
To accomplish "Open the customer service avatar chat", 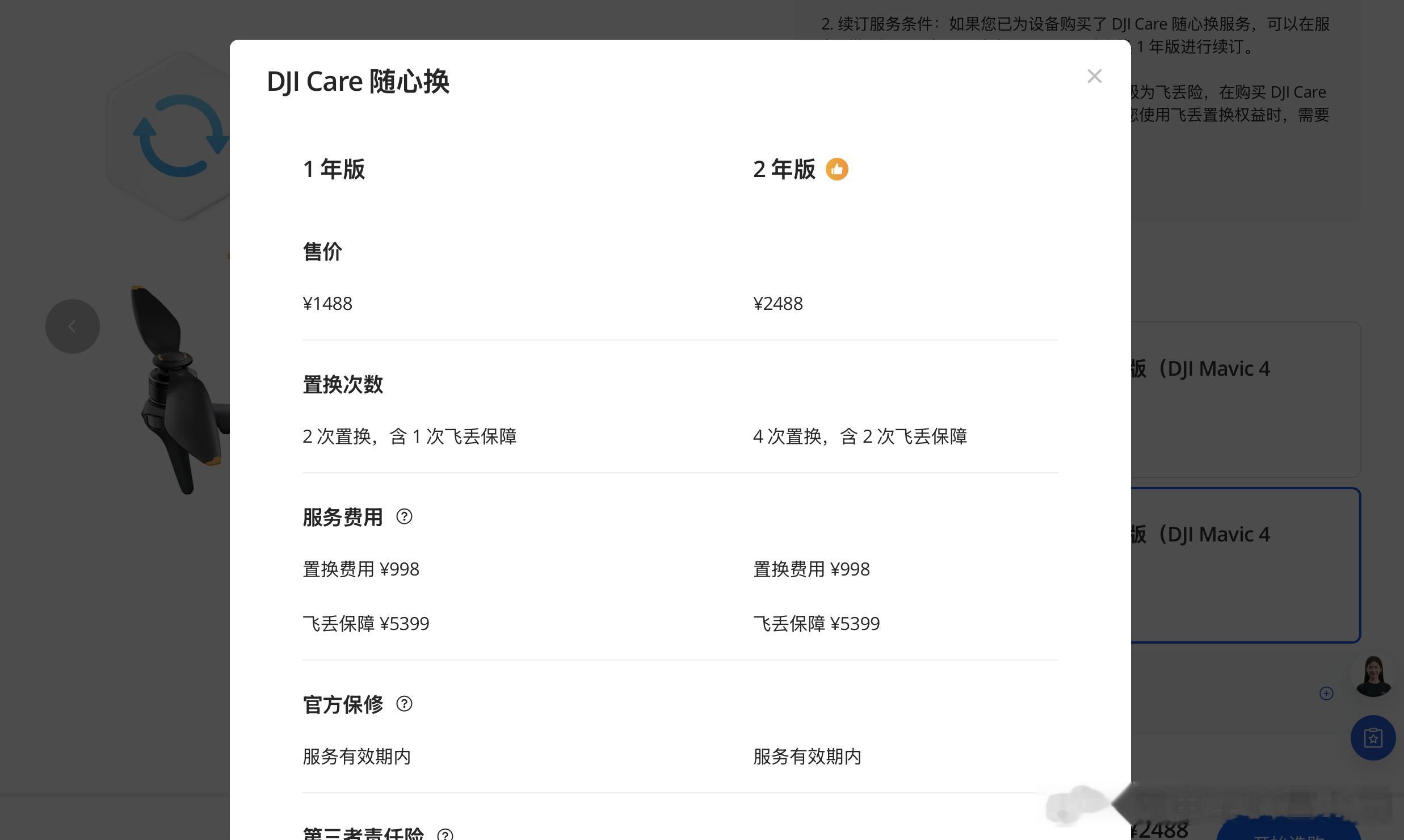I will click(x=1373, y=676).
